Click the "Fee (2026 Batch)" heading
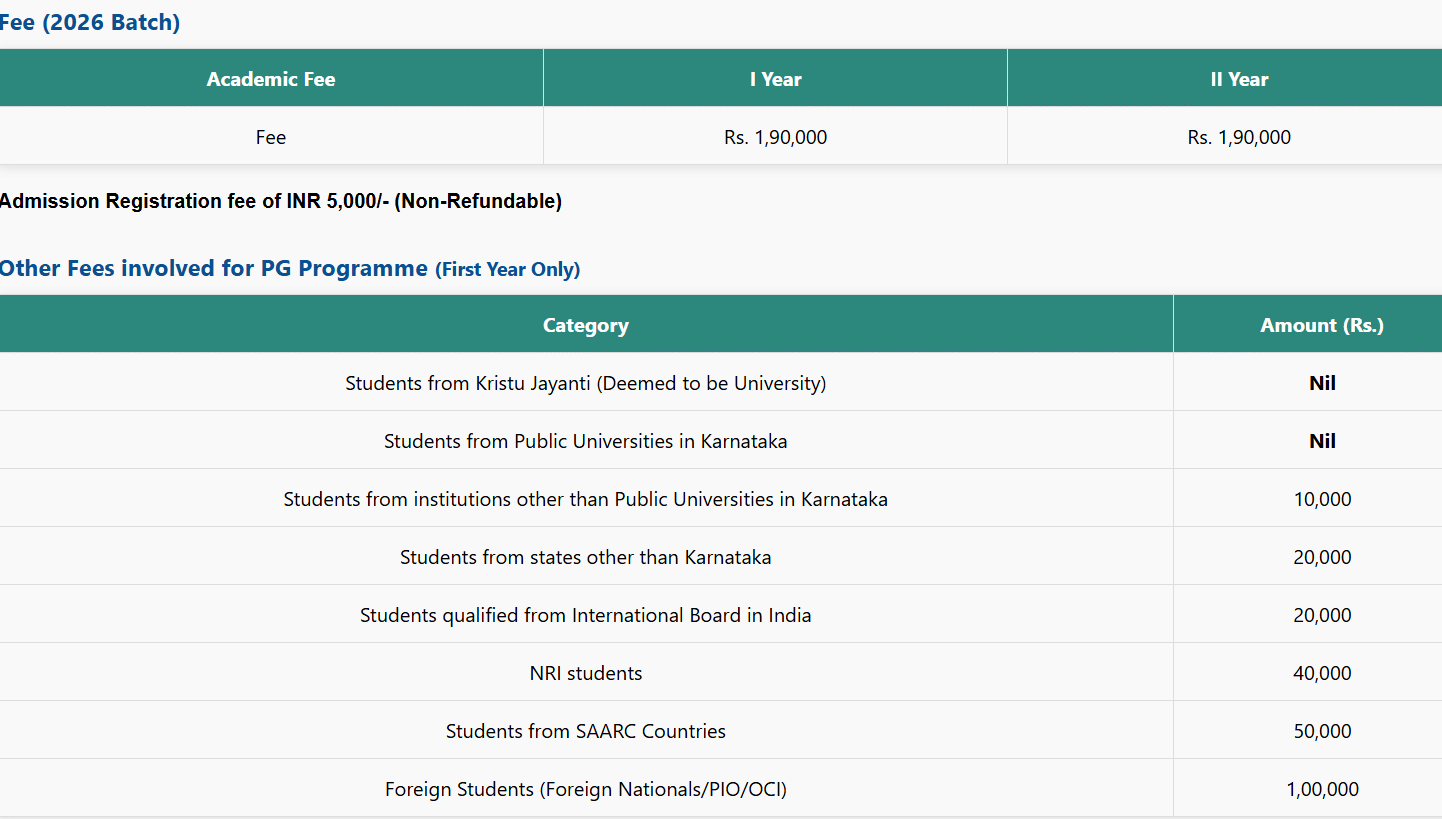The height and width of the screenshot is (819, 1442). pos(90,22)
